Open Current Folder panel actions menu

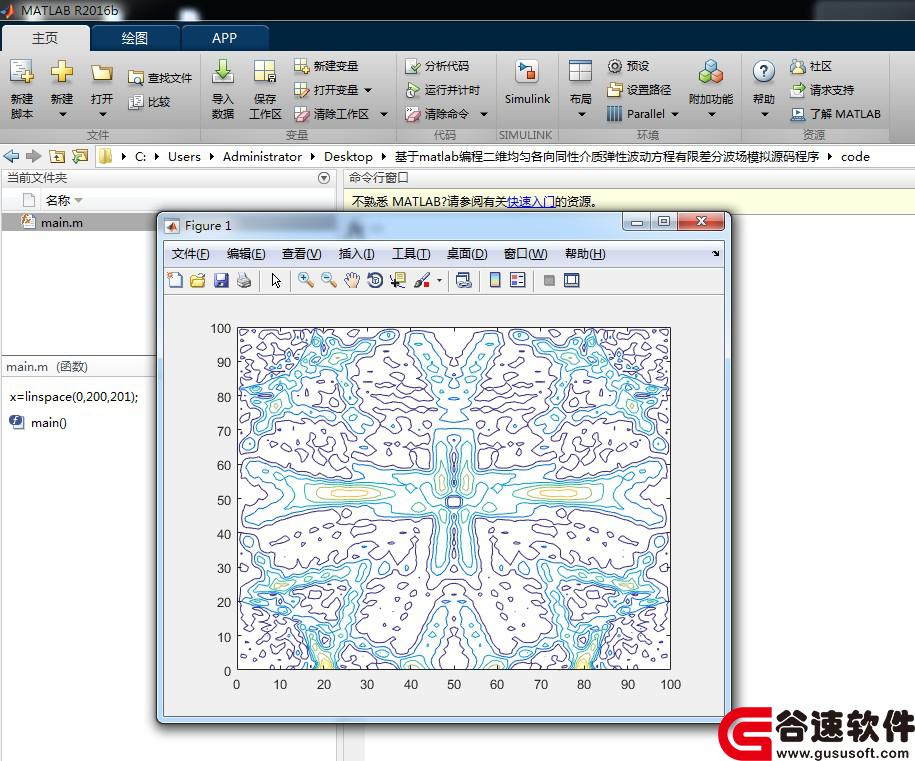click(x=324, y=178)
